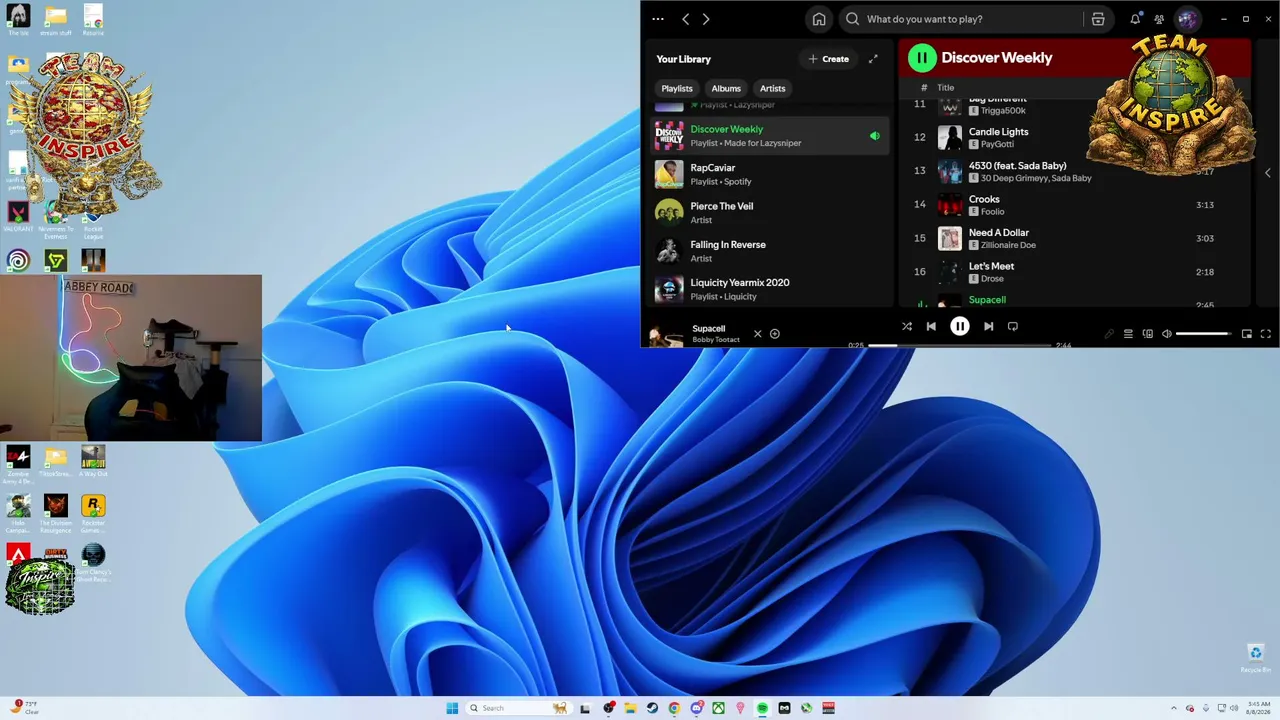The image size is (1280, 720).
Task: Go back in Spotify navigation
Action: (x=685, y=19)
